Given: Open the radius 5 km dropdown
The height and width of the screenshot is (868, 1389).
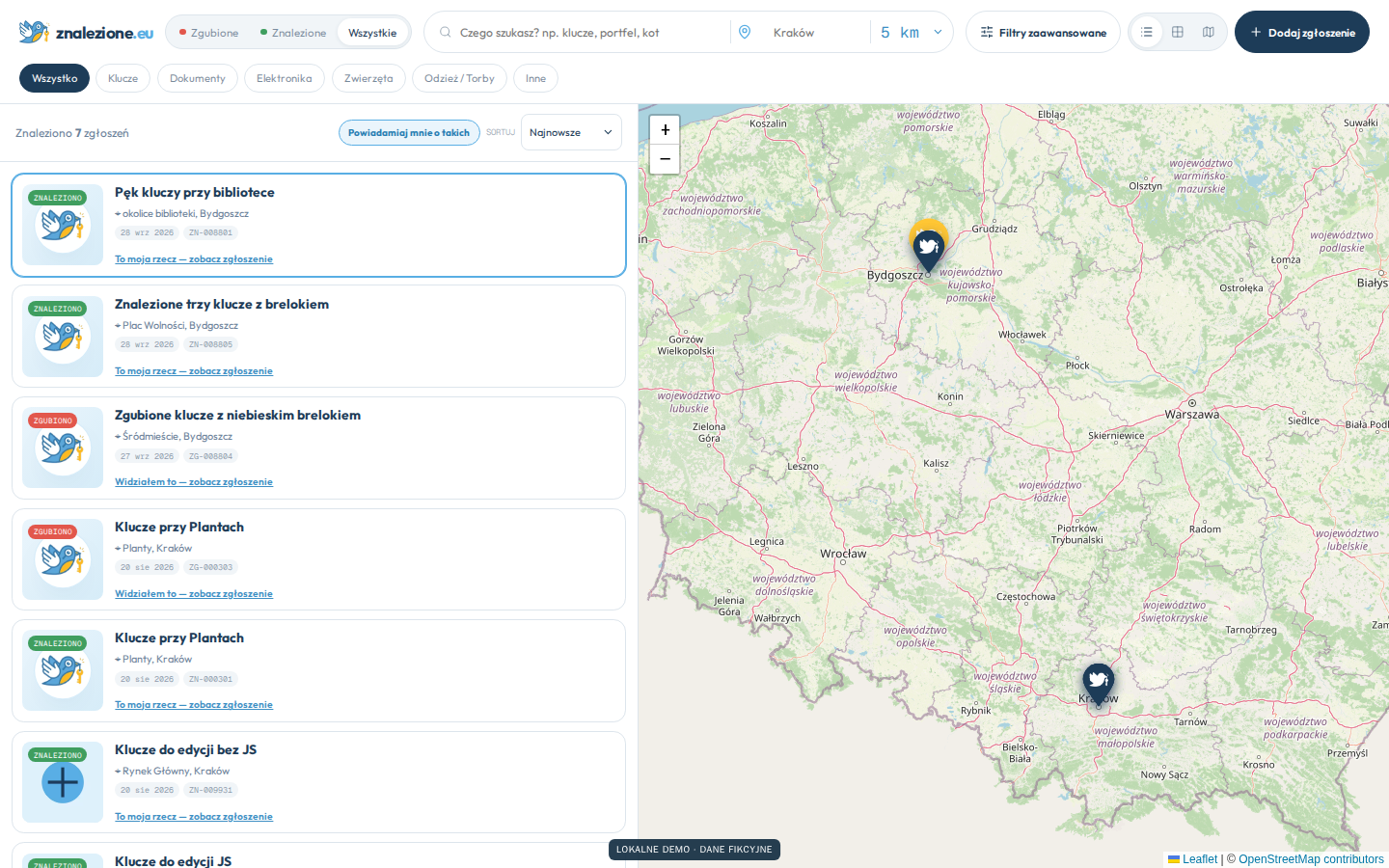Looking at the screenshot, I should [911, 32].
